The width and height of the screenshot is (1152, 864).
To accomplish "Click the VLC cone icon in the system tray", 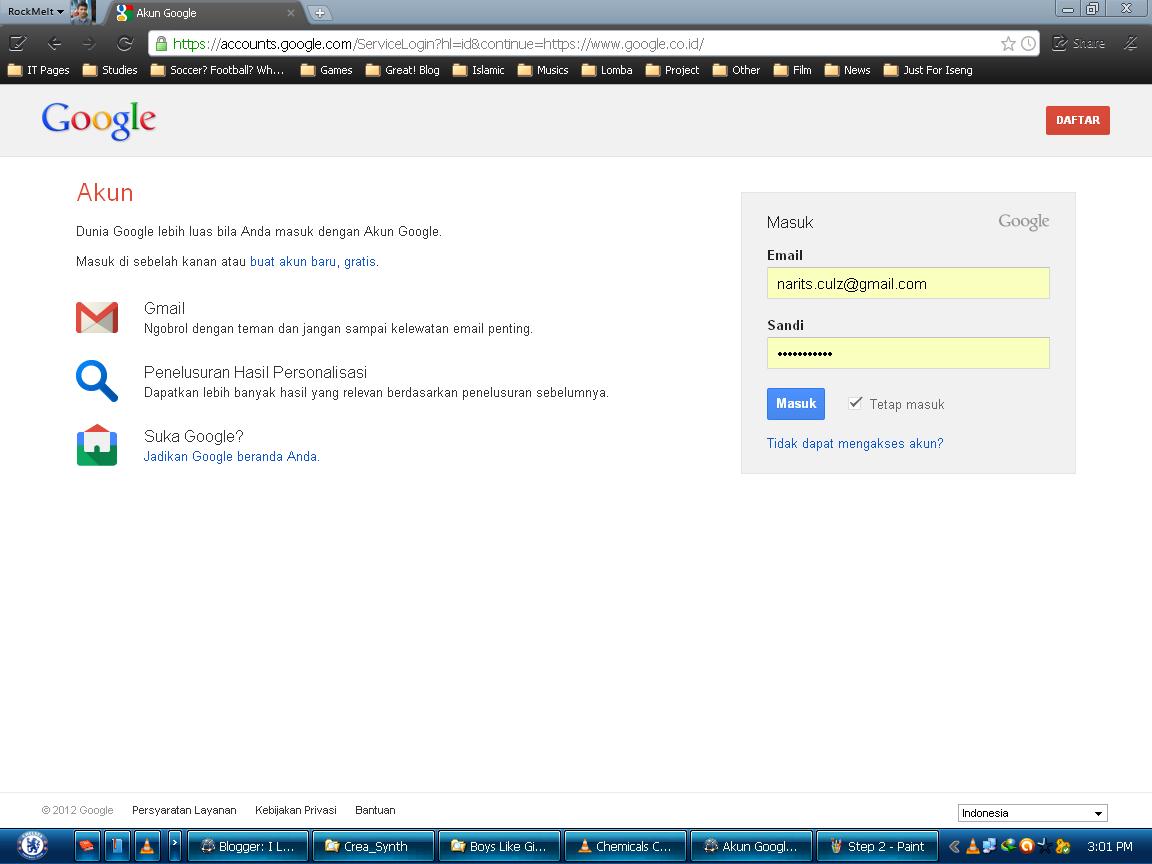I will 973,846.
